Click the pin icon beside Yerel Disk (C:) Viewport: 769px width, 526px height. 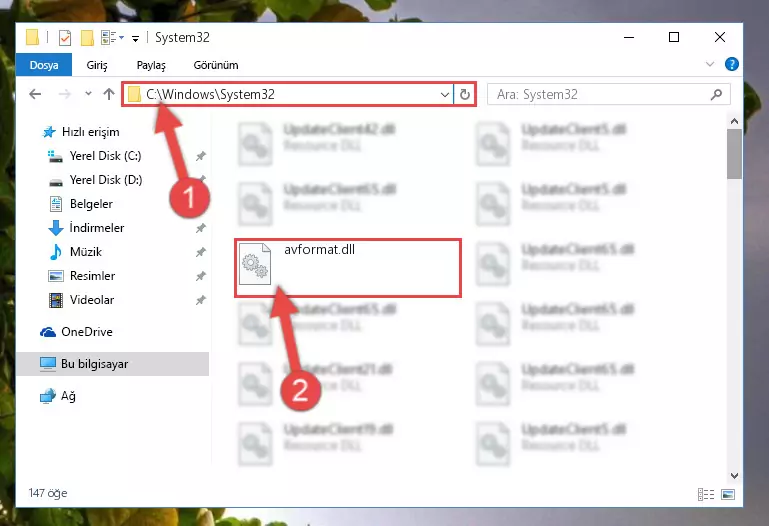tap(201, 156)
